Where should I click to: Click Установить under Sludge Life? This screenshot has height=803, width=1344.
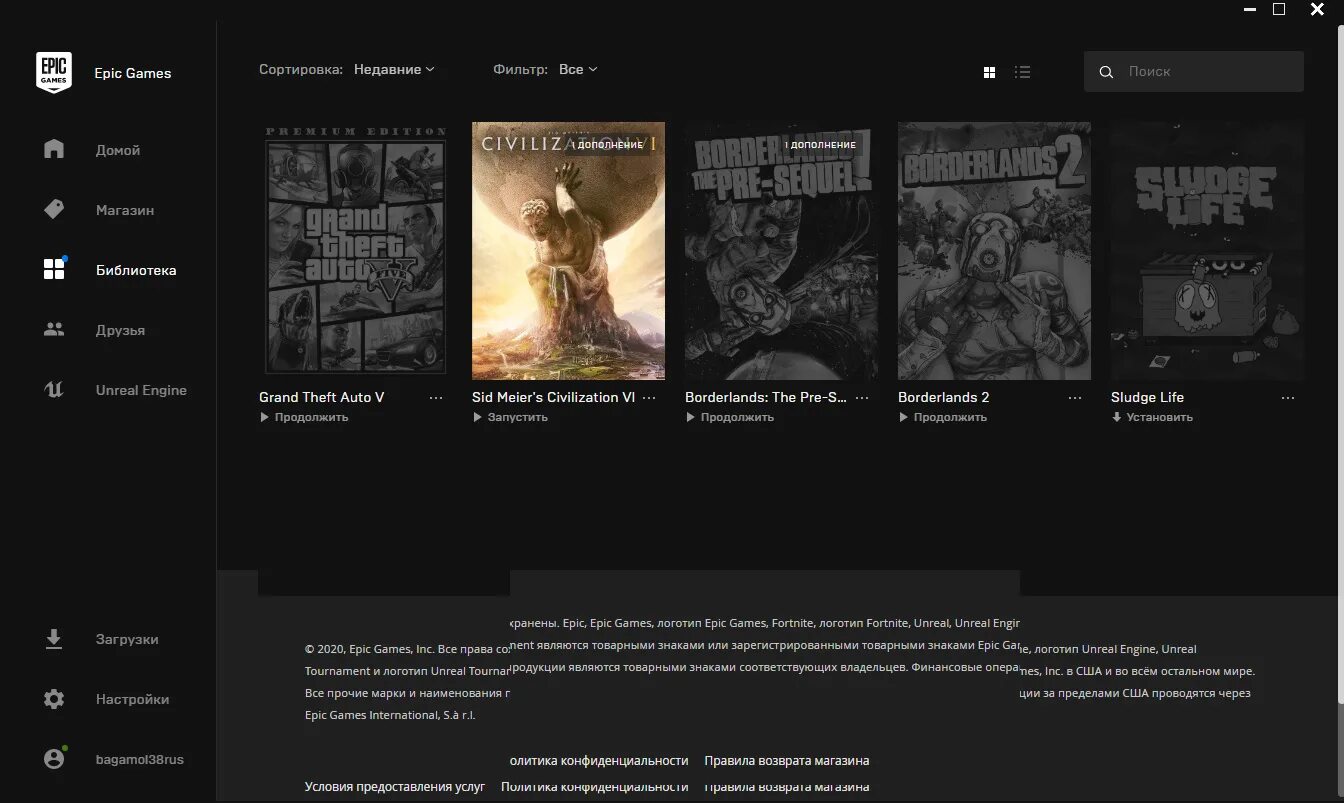[1152, 417]
